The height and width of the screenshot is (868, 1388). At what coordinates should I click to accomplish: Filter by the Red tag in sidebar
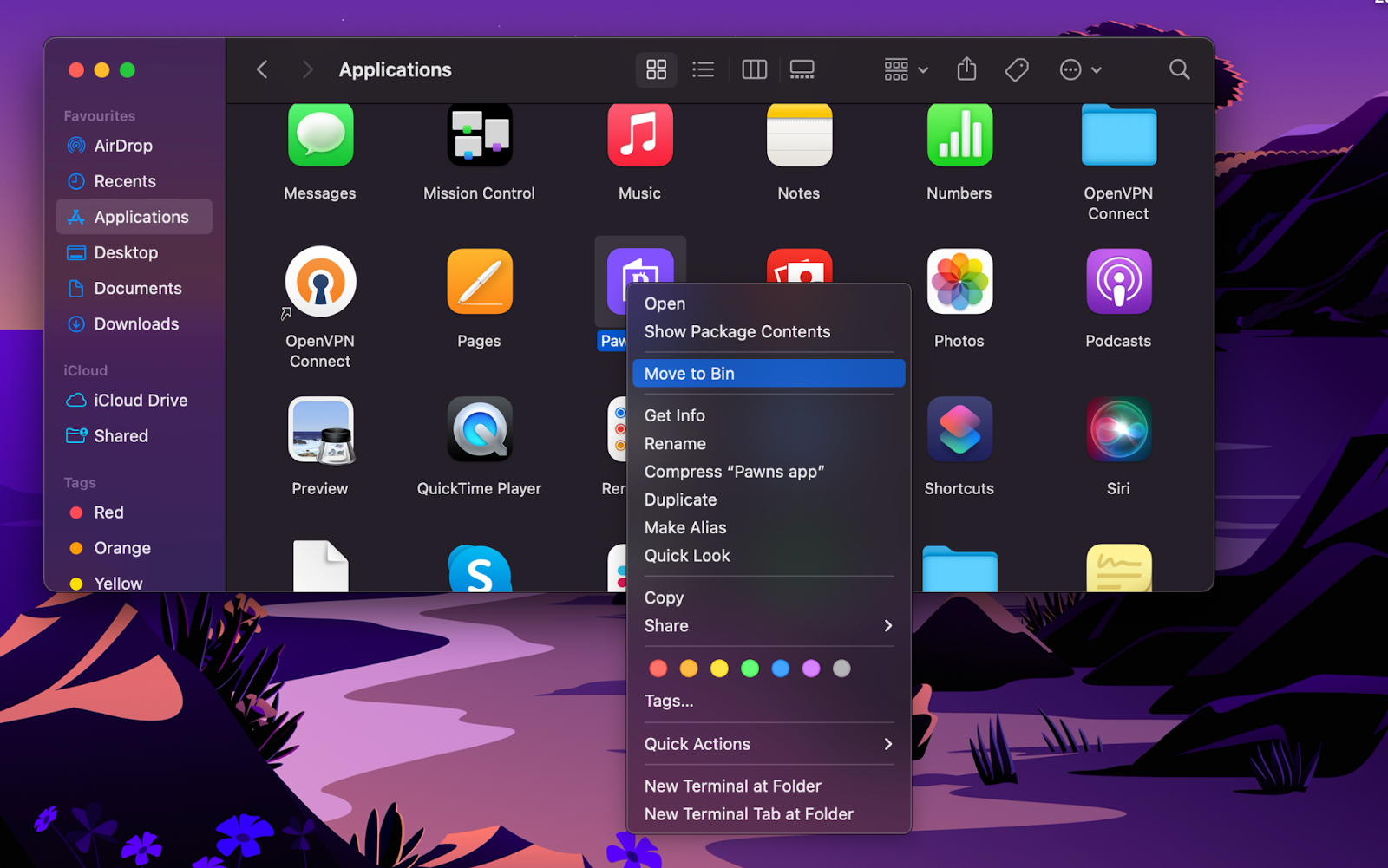(134, 512)
